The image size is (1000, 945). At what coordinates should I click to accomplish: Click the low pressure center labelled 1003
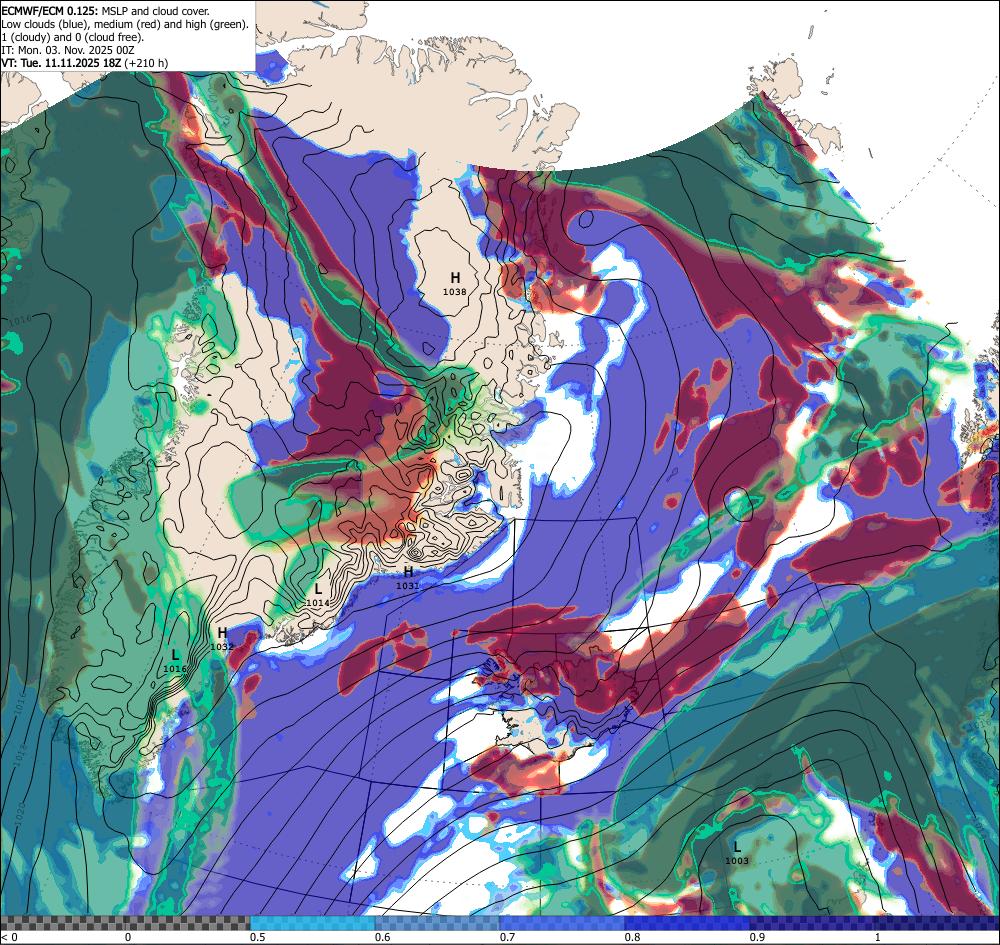[x=737, y=853]
